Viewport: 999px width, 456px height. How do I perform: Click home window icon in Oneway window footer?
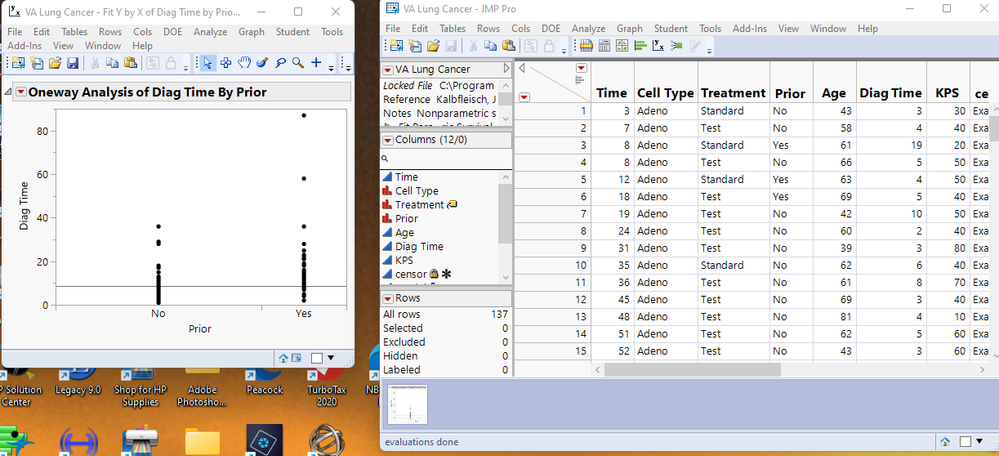click(x=285, y=358)
